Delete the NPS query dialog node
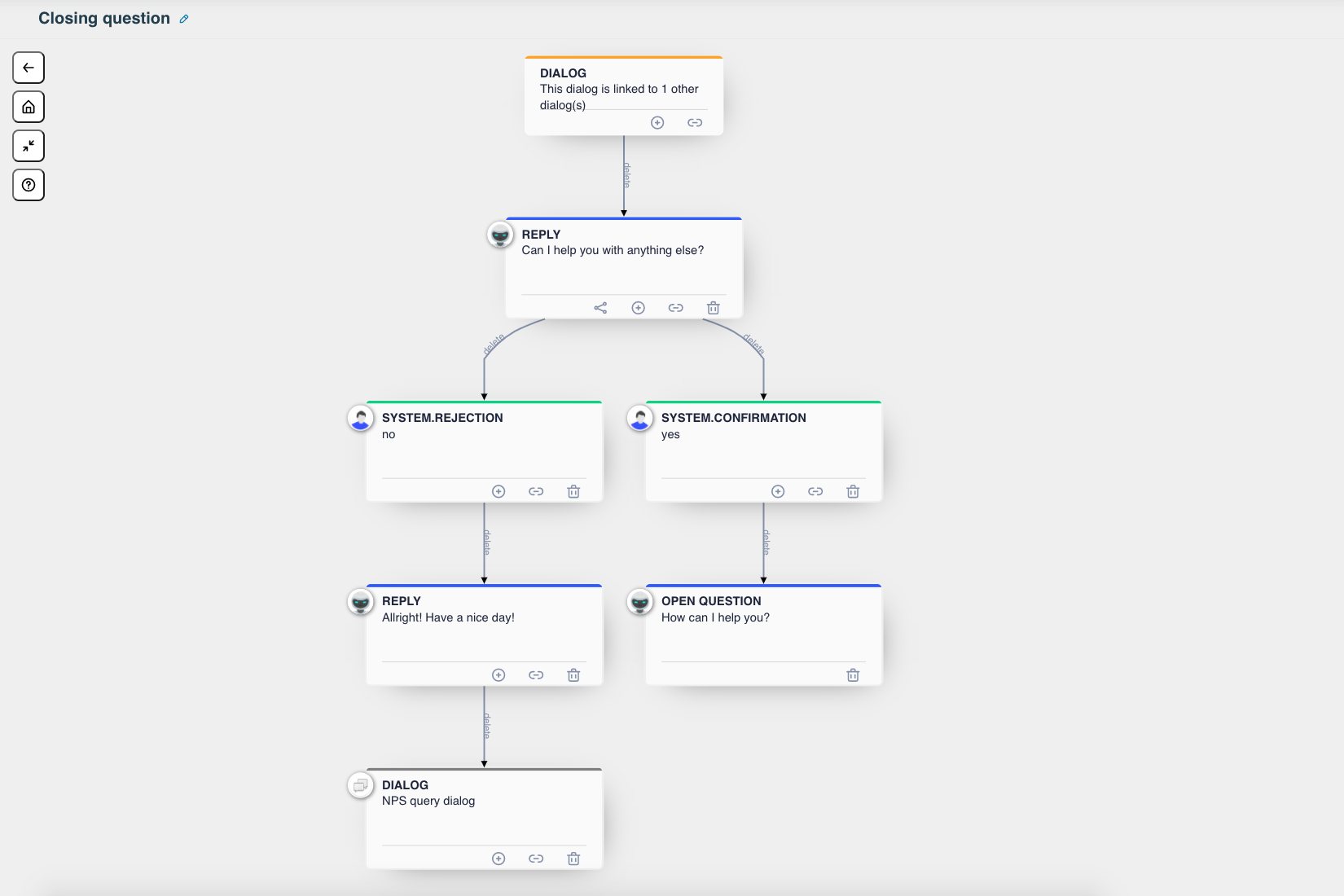 coord(573,859)
